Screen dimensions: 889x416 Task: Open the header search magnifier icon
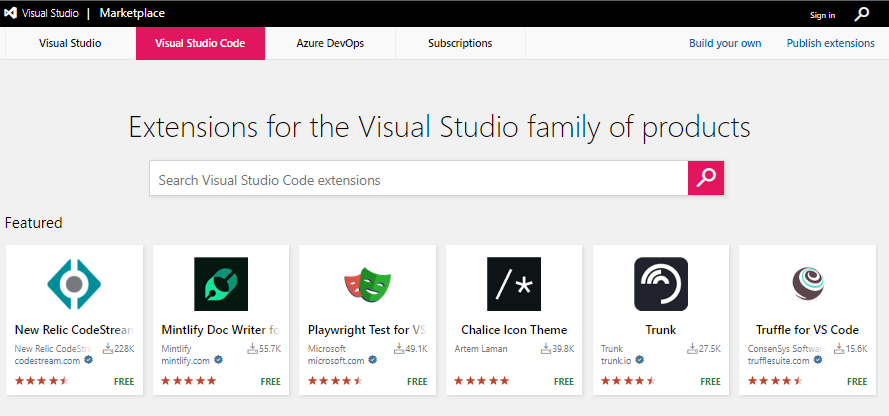click(861, 14)
